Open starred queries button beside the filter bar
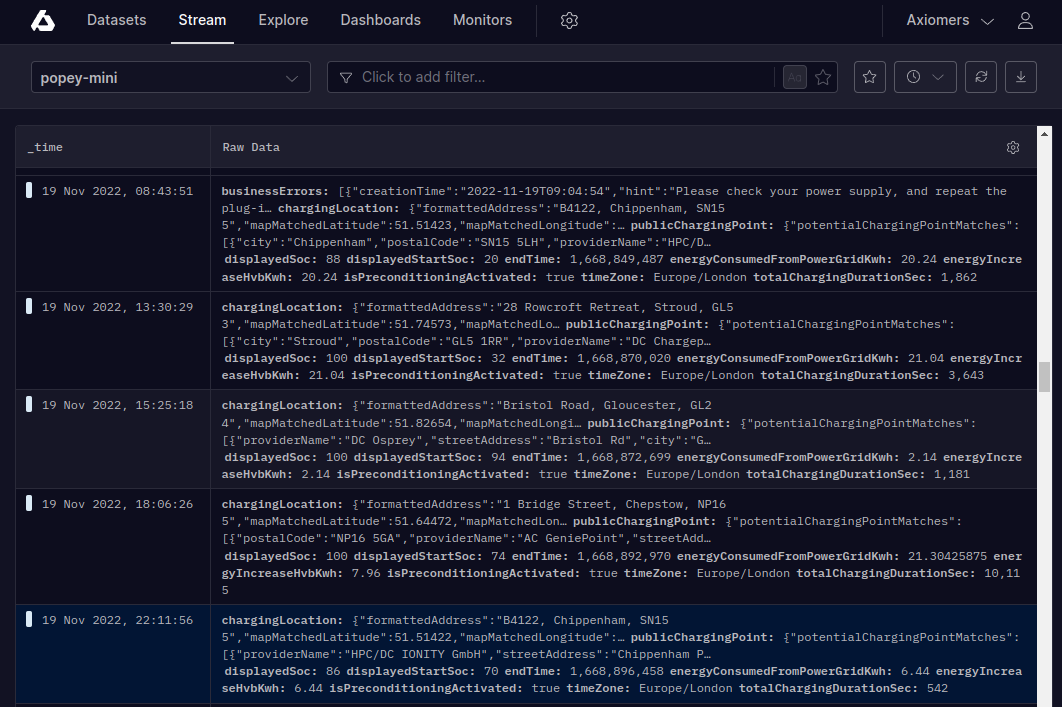Screen dimensions: 1062x707 coord(870,77)
